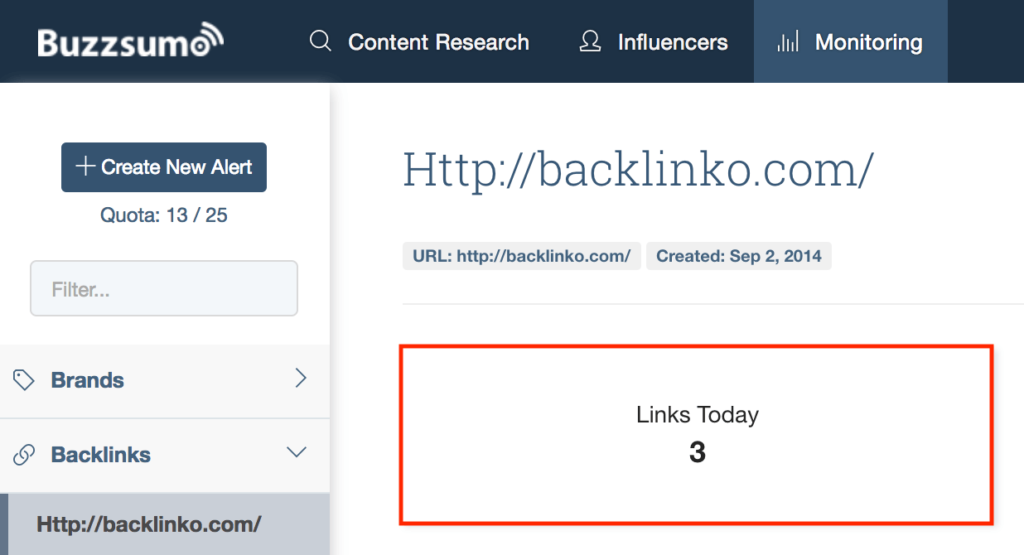Click the Links Today count box
The height and width of the screenshot is (555, 1024).
point(697,434)
